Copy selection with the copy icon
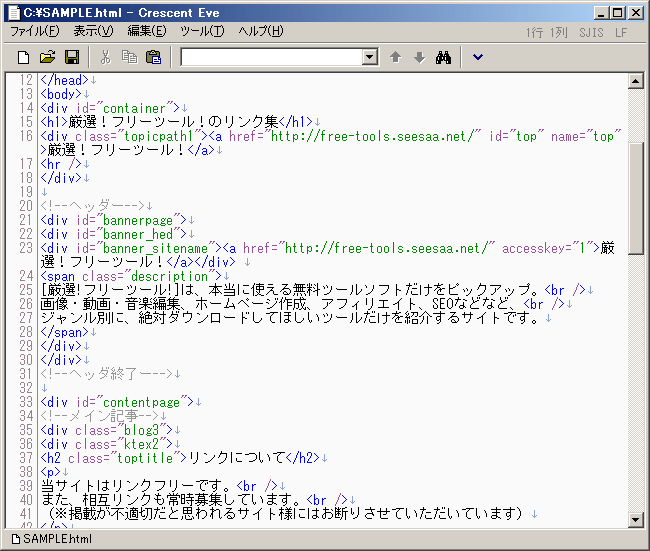 (129, 57)
